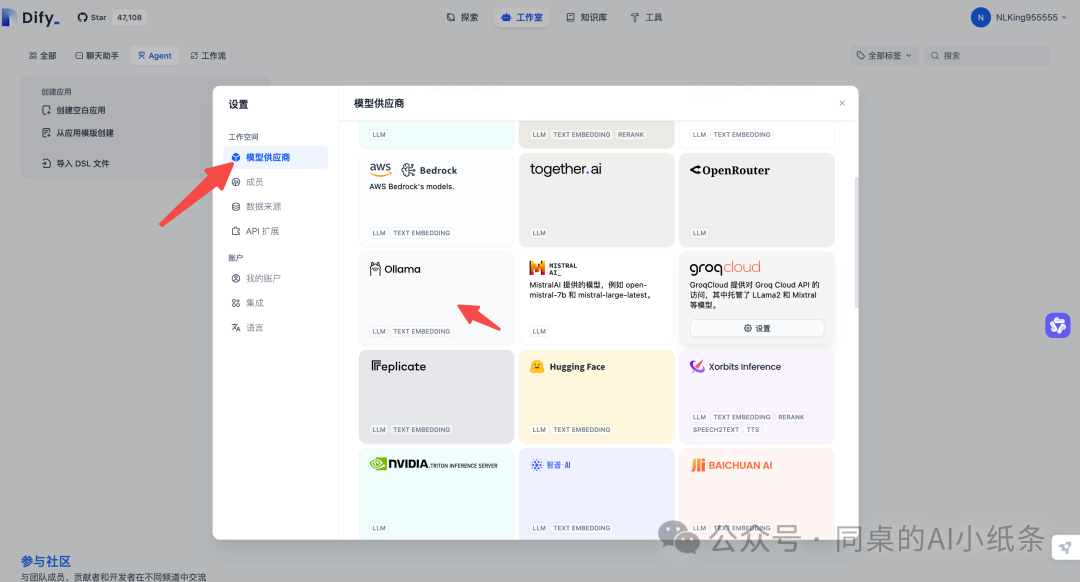This screenshot has width=1080, height=582.
Task: Click the Baichuan logo icon
Action: click(698, 465)
